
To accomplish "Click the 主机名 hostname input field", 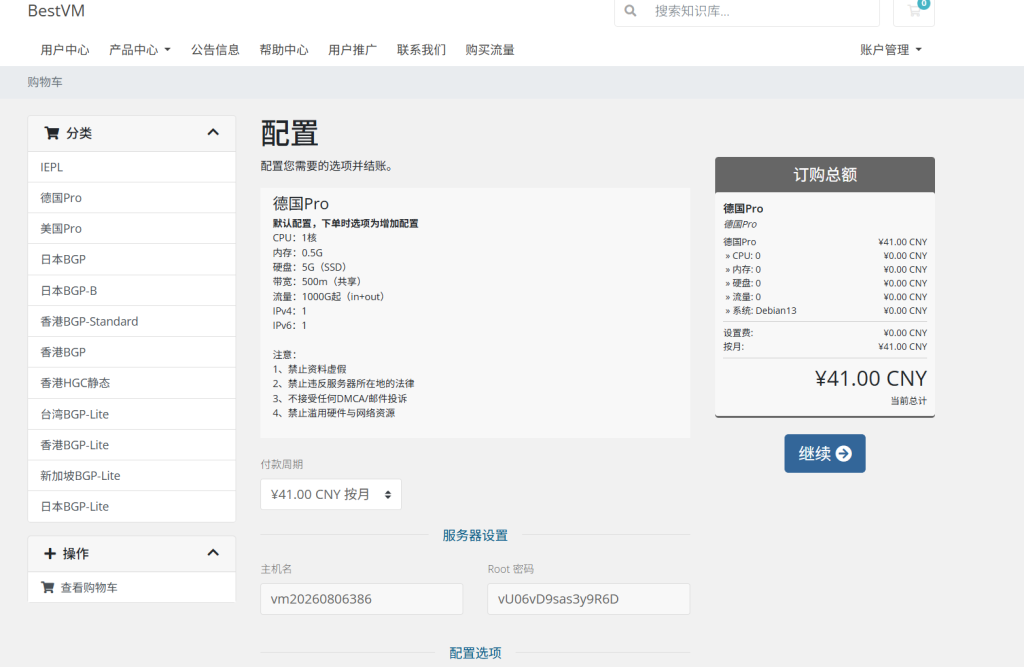I will coord(362,599).
